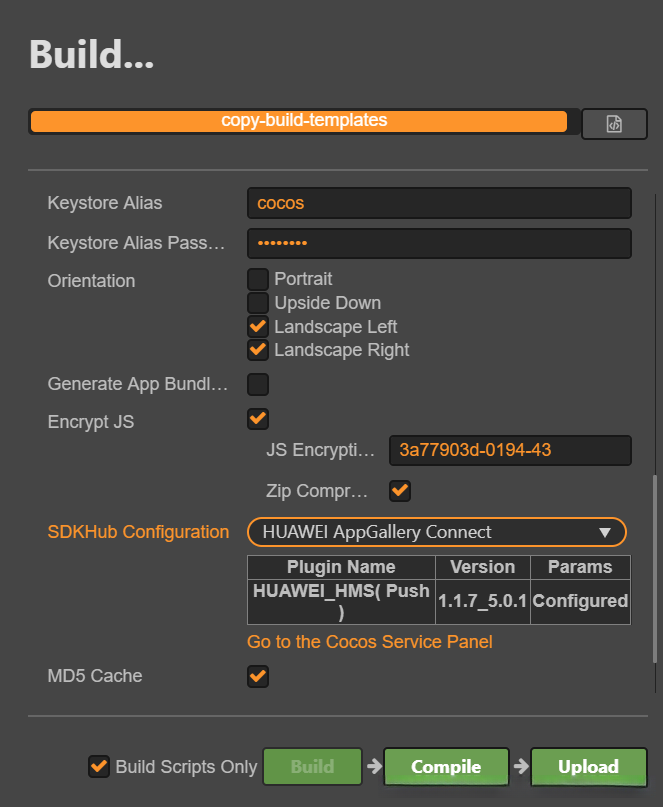Viewport: 663px width, 807px height.
Task: Enable Upside Down orientation
Action: tap(258, 303)
